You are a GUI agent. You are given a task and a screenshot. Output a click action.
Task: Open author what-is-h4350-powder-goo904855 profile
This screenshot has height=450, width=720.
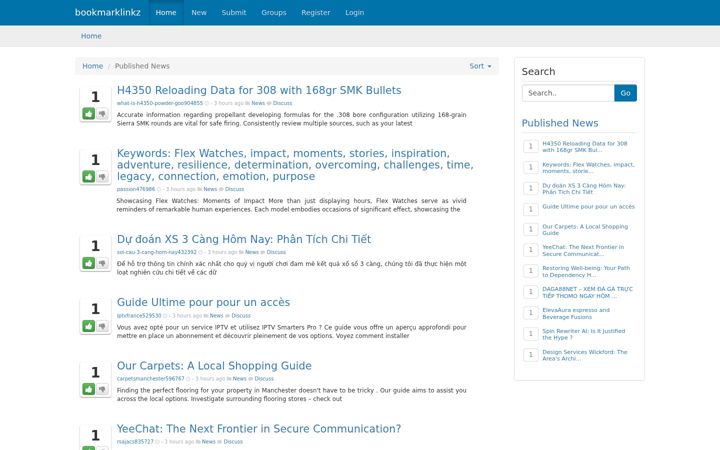coord(159,103)
